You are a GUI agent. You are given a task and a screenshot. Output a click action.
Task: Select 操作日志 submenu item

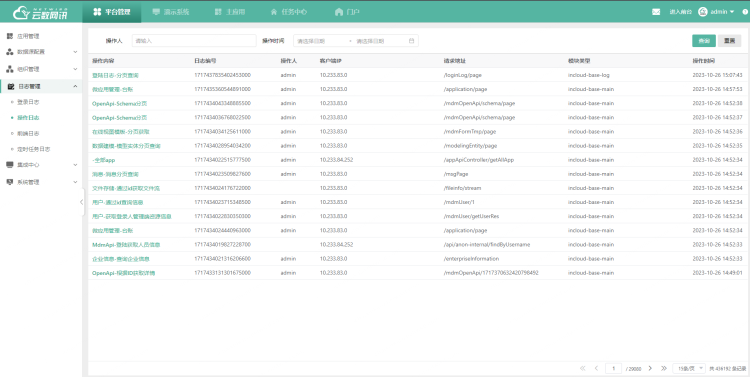[x=28, y=118]
